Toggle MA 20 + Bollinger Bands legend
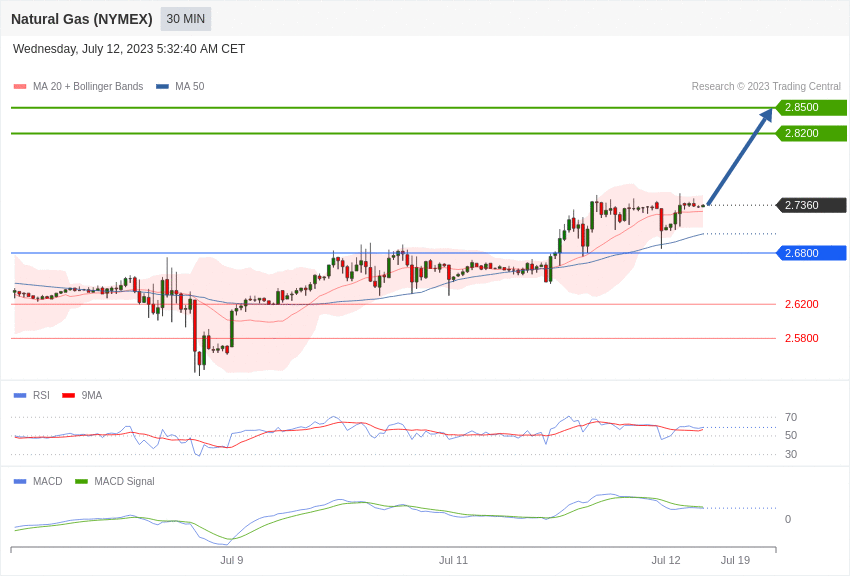Viewport: 850px width, 576px height. 79,86
